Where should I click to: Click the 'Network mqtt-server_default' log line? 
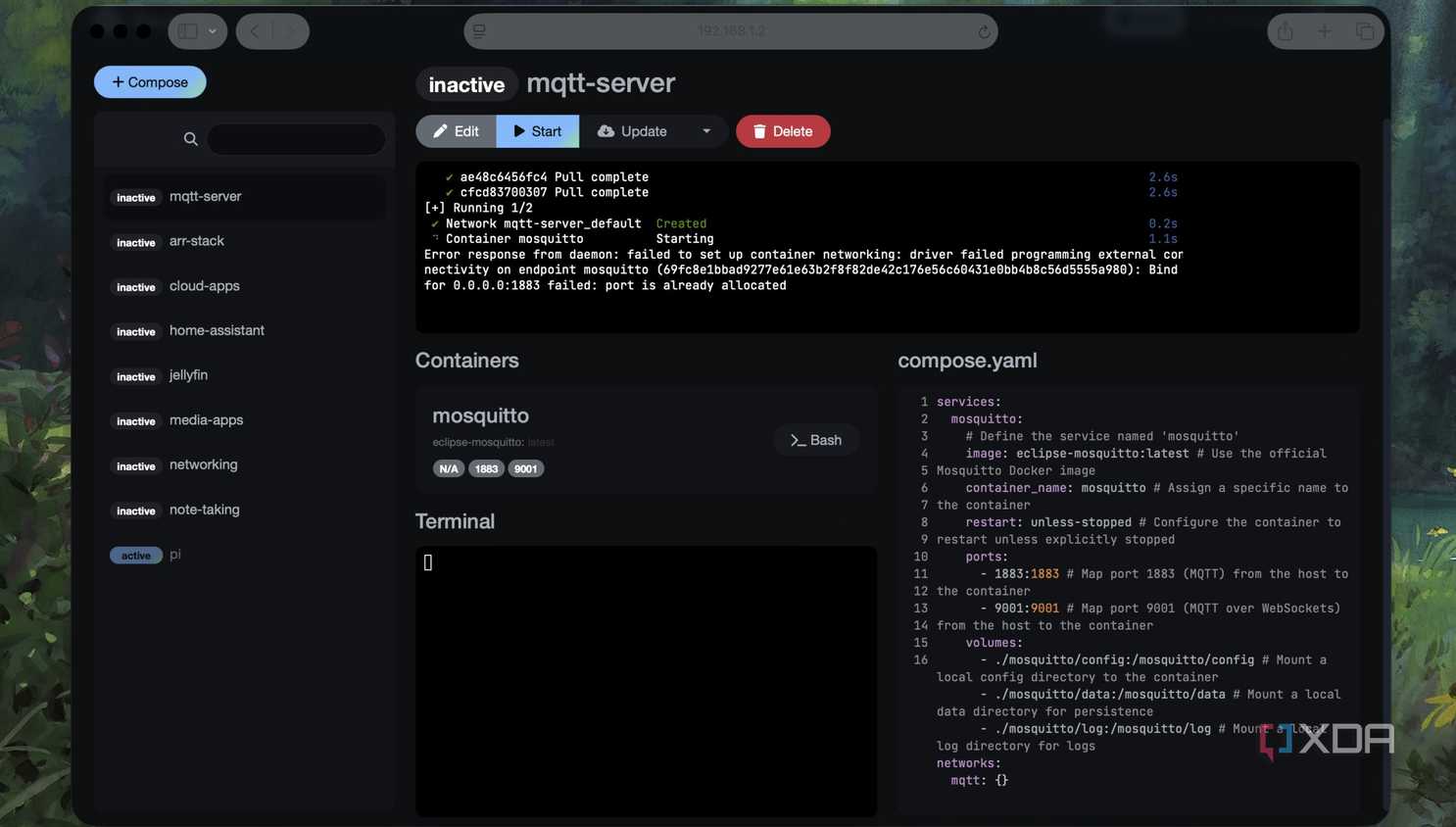point(543,223)
